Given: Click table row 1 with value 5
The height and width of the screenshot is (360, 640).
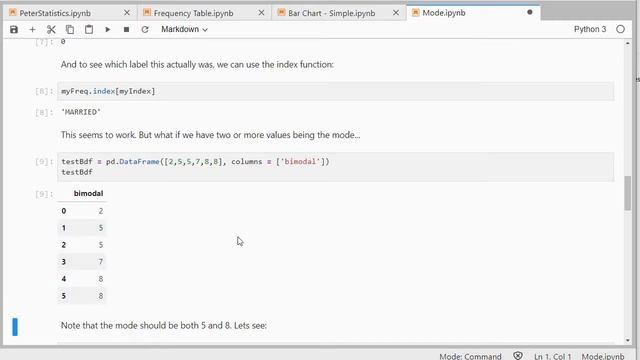Looking at the screenshot, I should pos(82,228).
